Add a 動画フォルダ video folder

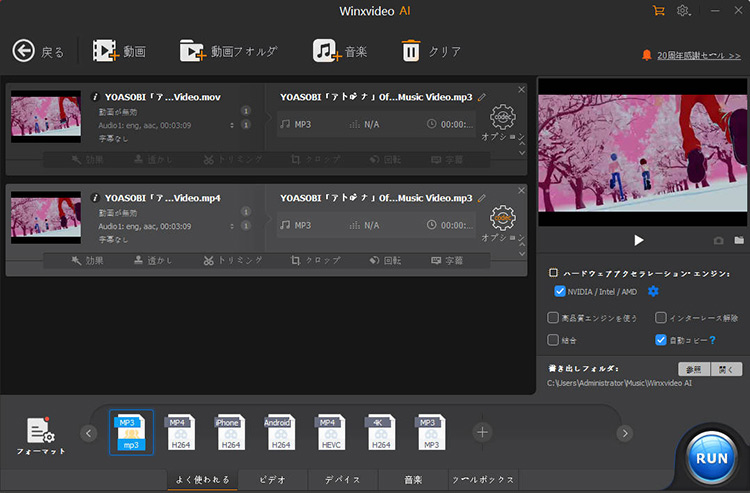pyautogui.click(x=229, y=51)
